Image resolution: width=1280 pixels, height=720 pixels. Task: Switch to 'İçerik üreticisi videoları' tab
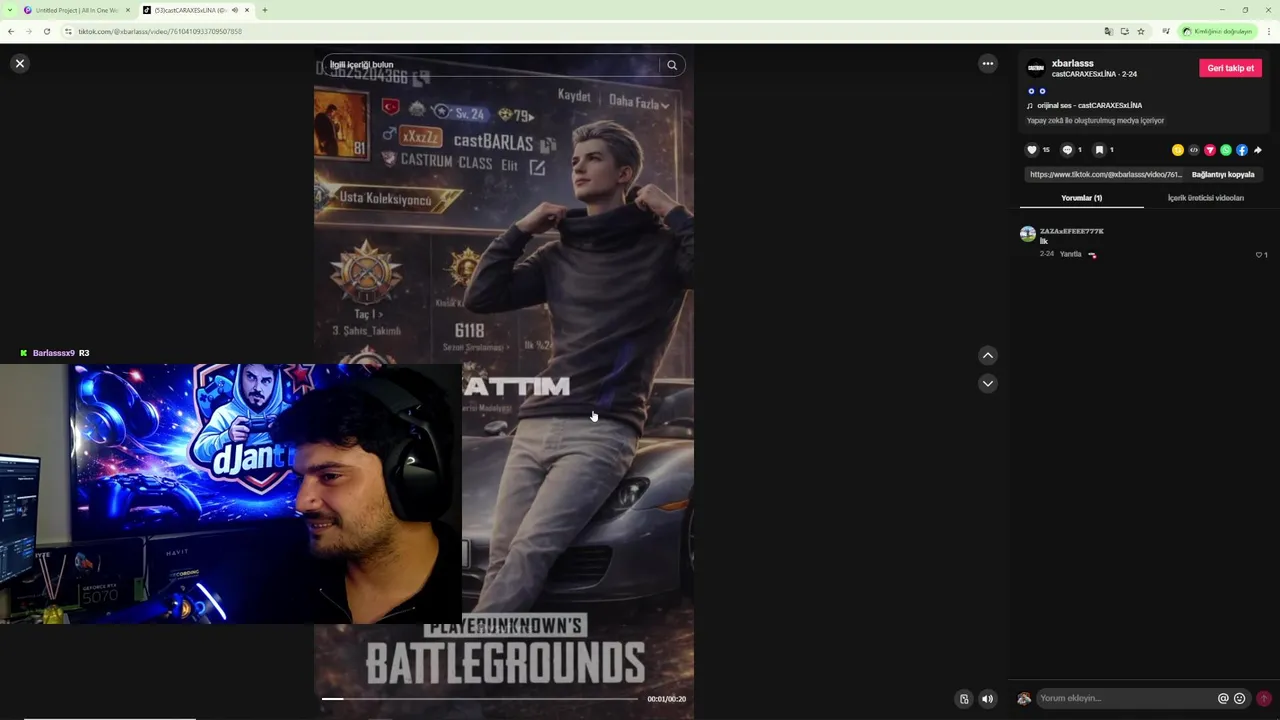tap(1206, 198)
